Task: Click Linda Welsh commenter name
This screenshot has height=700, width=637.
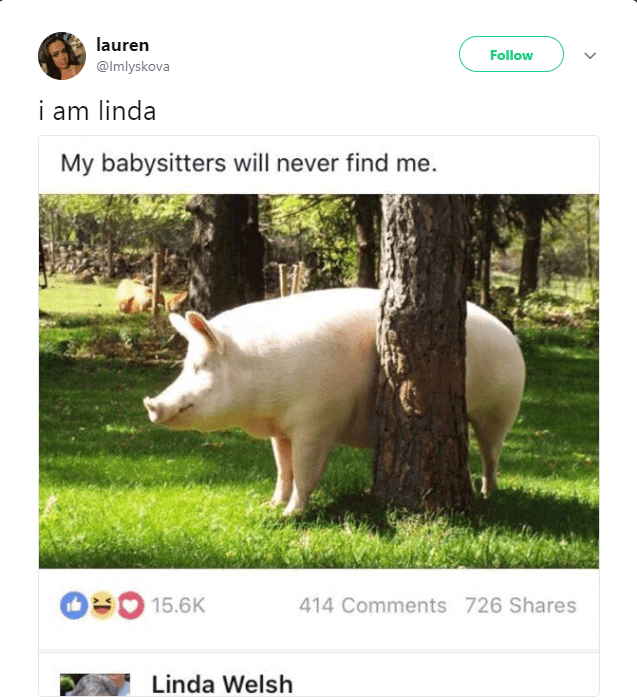Action: pos(222,684)
